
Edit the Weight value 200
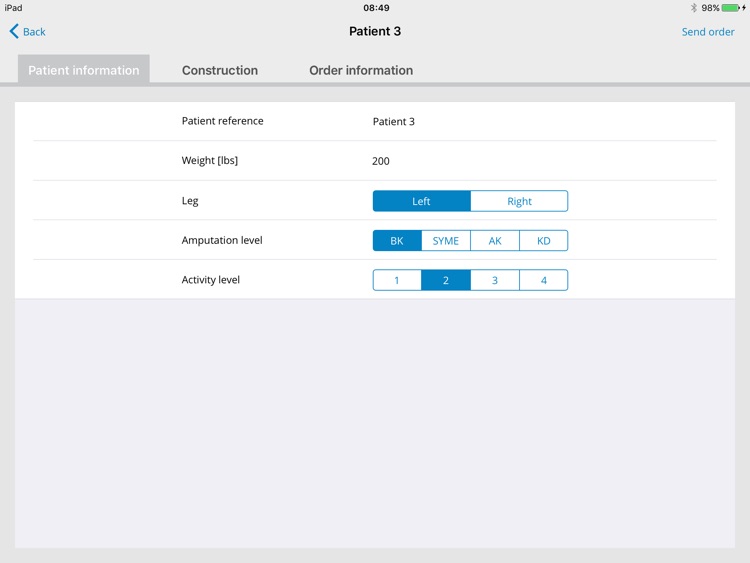coord(381,161)
